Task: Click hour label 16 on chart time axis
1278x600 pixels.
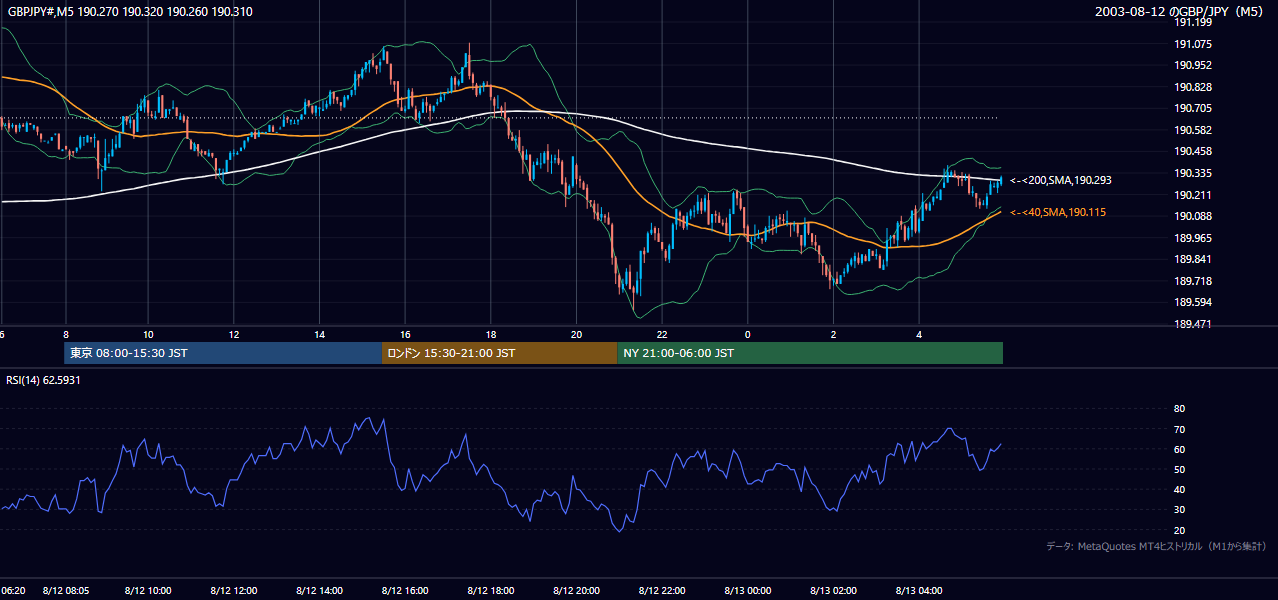Action: point(405,334)
